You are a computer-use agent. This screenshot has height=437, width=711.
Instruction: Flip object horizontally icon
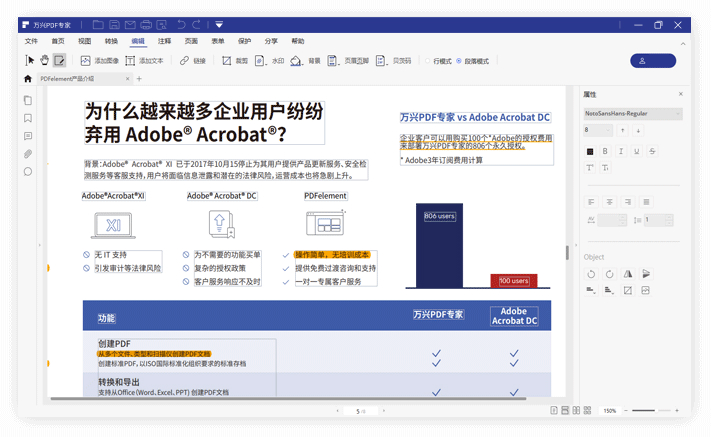coord(628,274)
